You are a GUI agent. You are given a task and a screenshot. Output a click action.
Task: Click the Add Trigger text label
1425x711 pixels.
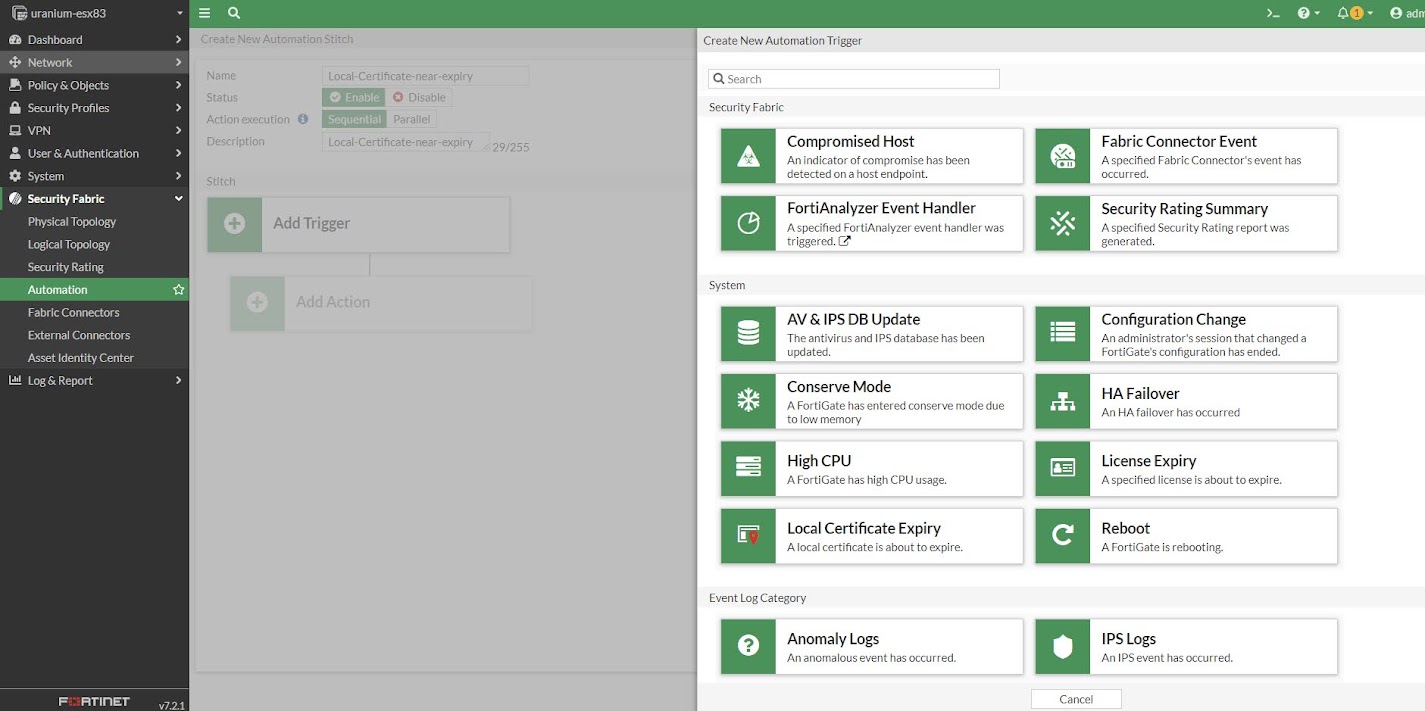(x=311, y=224)
